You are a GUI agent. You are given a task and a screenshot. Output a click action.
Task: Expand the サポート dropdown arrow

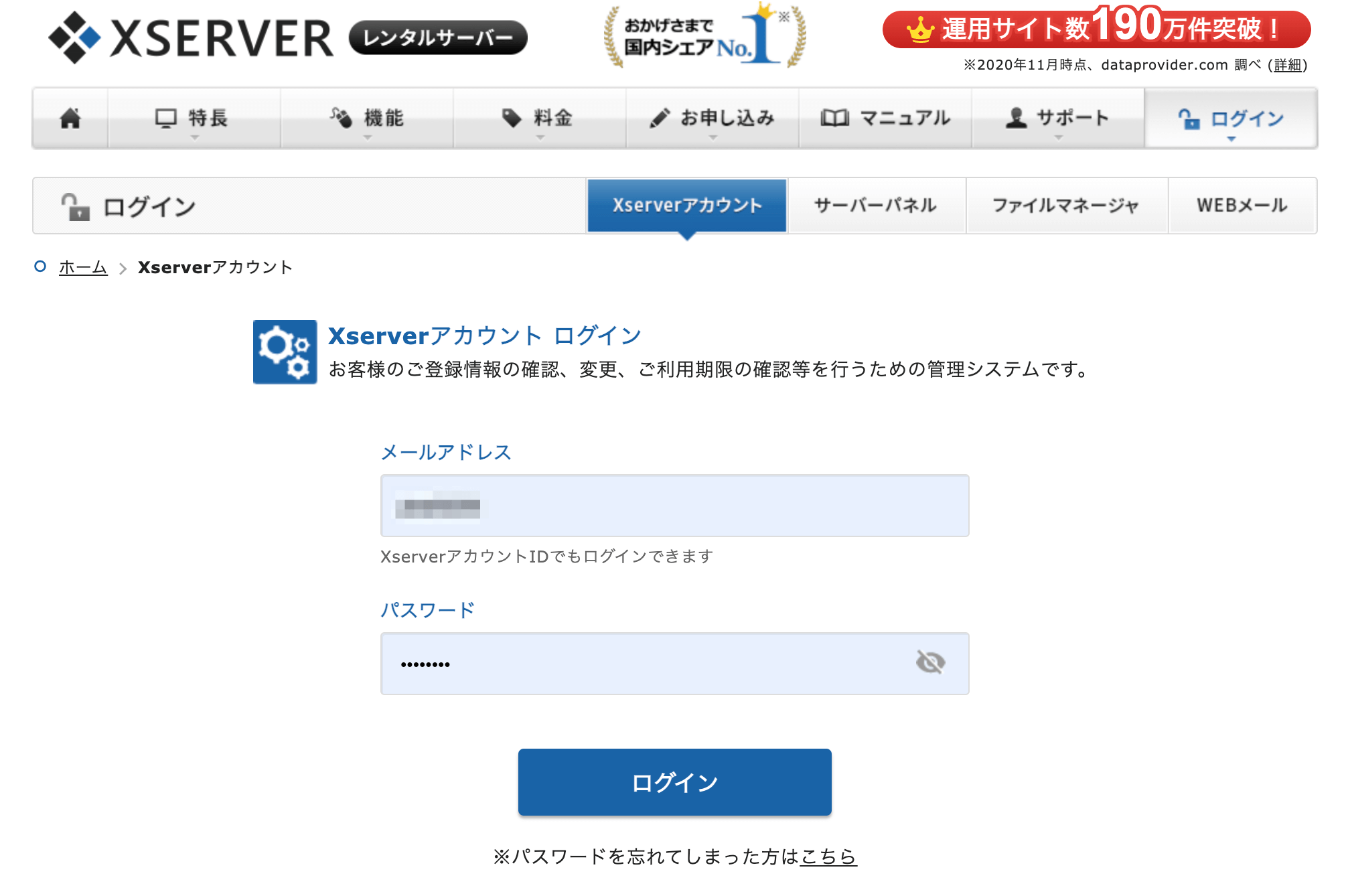[x=1059, y=138]
